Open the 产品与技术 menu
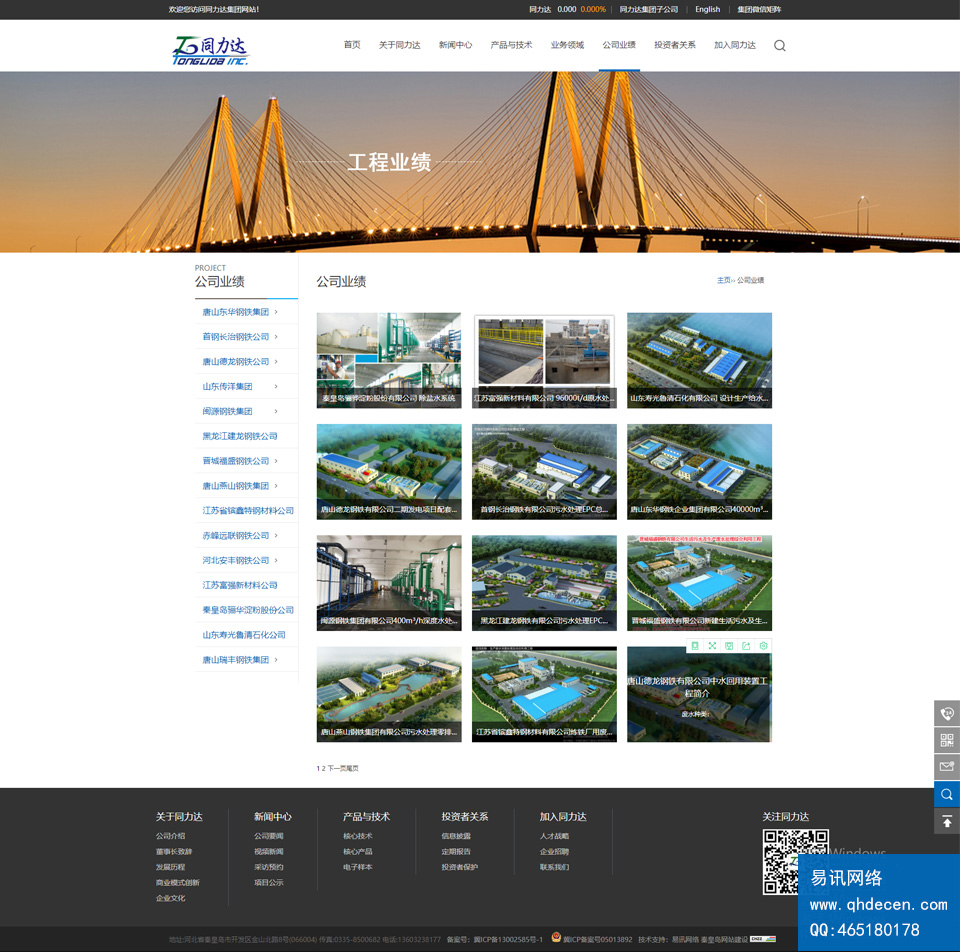Image resolution: width=960 pixels, height=952 pixels. (x=511, y=45)
